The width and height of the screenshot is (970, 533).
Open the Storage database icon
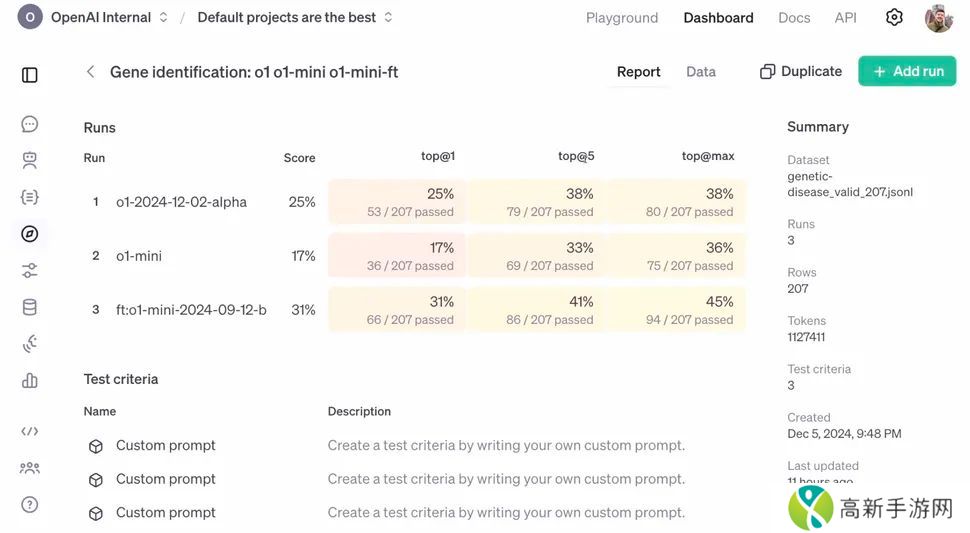(x=30, y=307)
